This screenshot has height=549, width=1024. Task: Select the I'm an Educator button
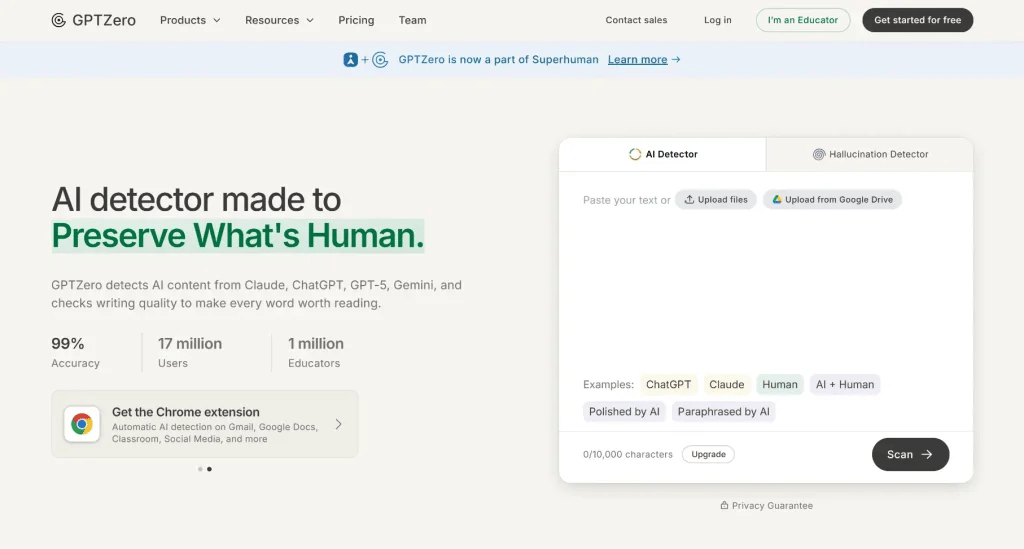pos(803,20)
